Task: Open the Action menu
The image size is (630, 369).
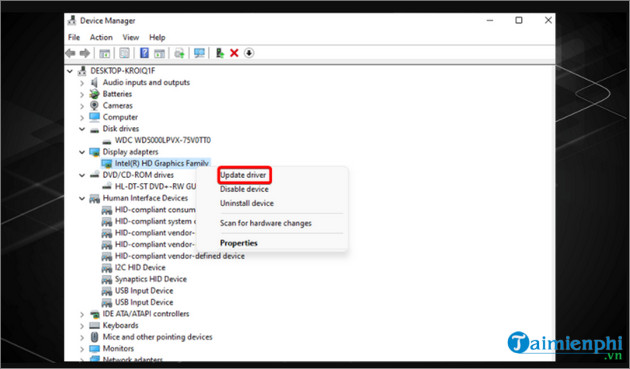Action: point(101,37)
